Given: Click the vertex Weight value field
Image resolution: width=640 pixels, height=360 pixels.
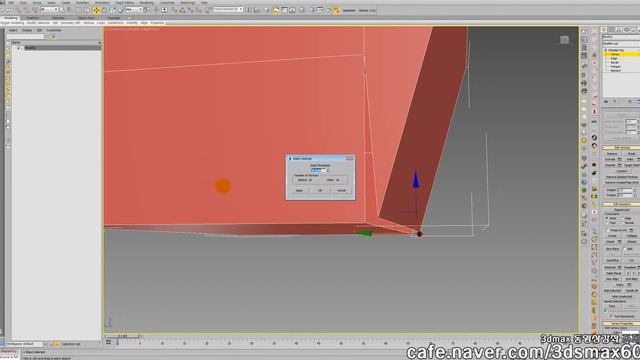Looking at the screenshot, I should 625,190.
